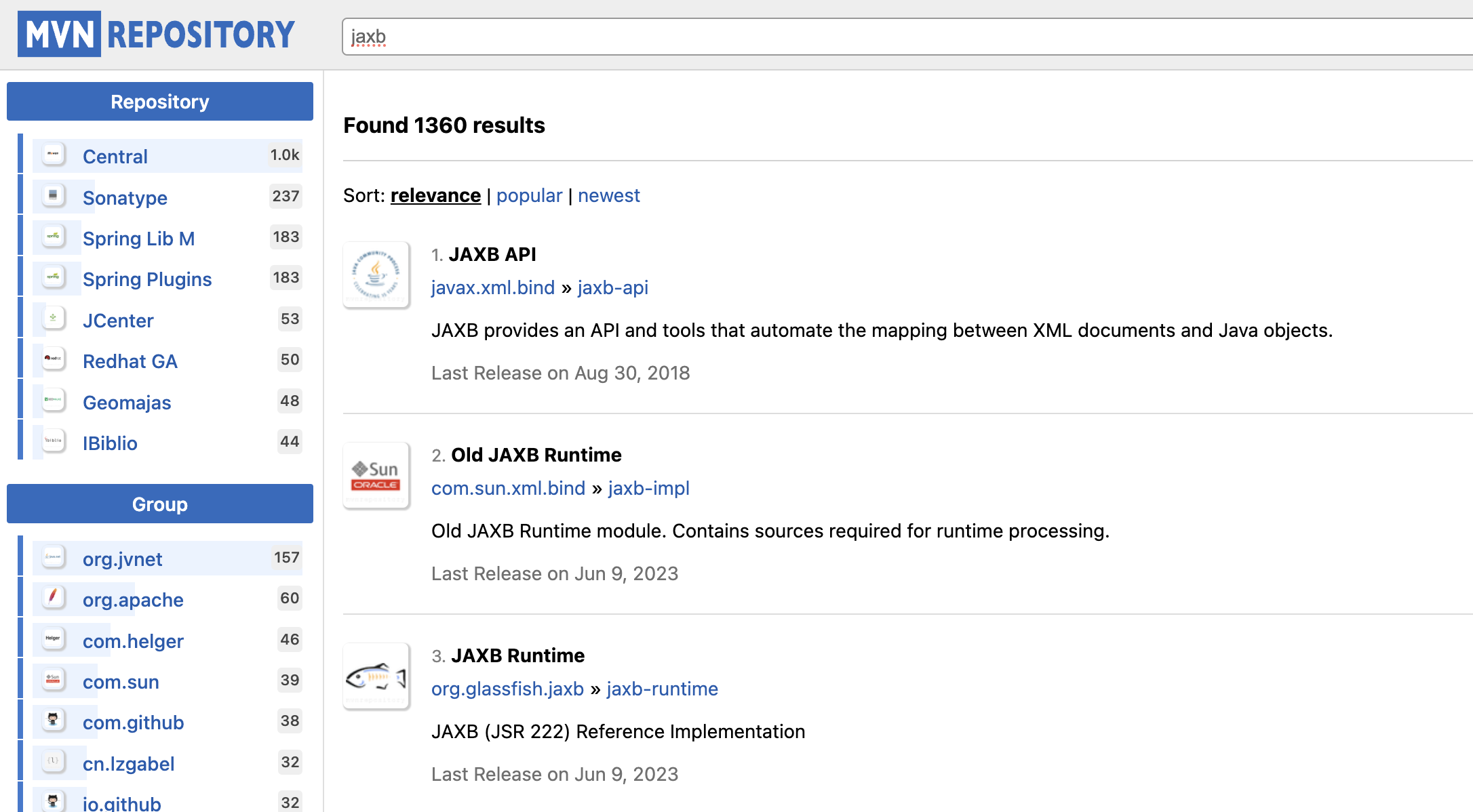Filter by Spring Plugins repository
The height and width of the screenshot is (812, 1473).
[147, 279]
